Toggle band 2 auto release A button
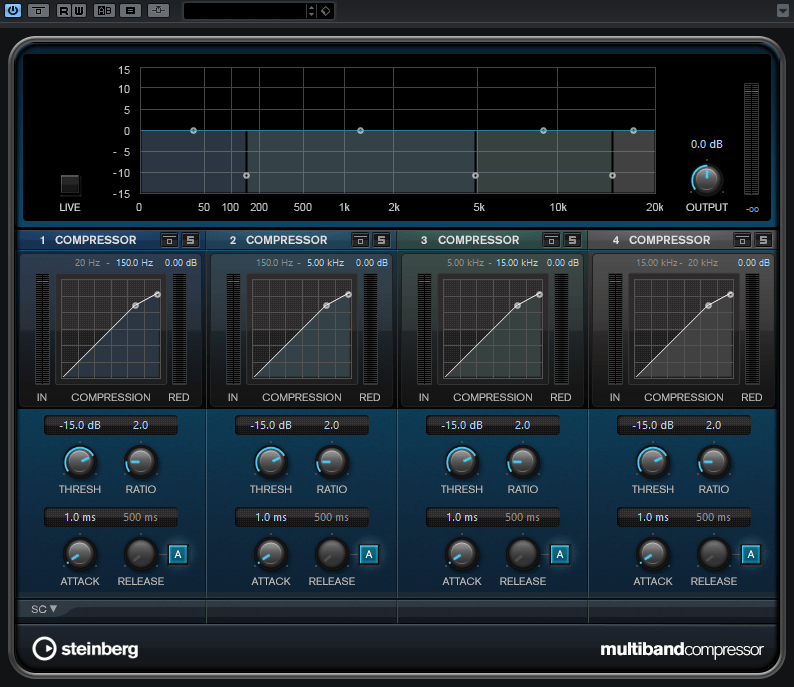The height and width of the screenshot is (687, 794). [369, 554]
